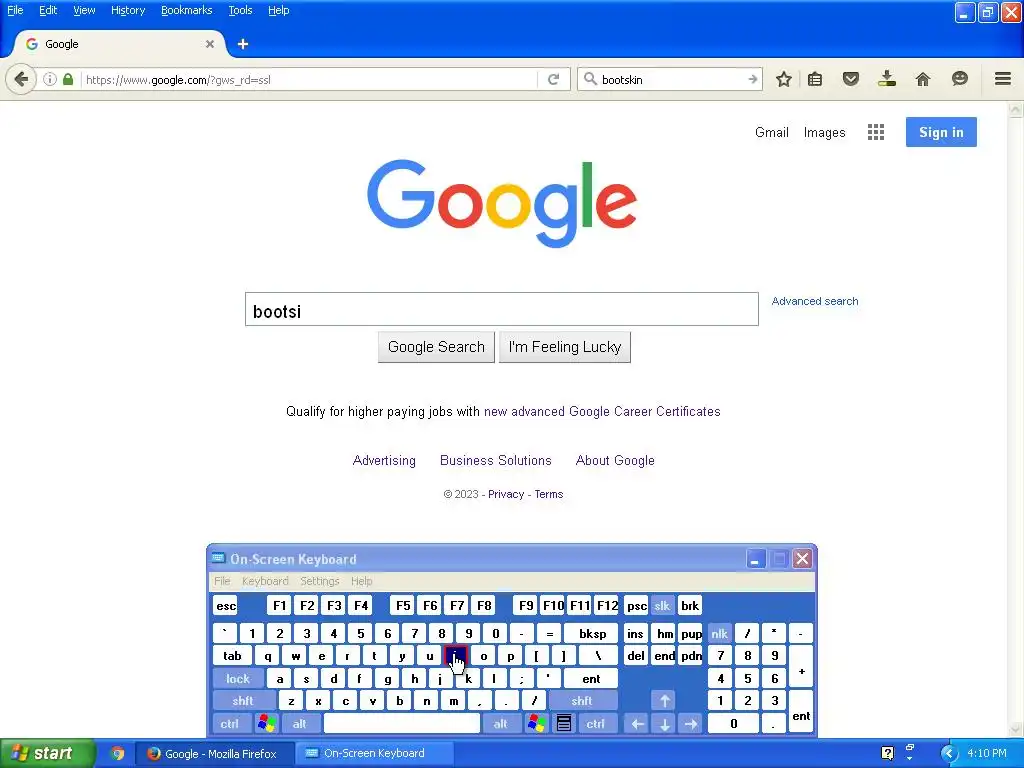Screen dimensions: 1024x768
Task: Open Firefox File menu
Action: click(x=15, y=10)
